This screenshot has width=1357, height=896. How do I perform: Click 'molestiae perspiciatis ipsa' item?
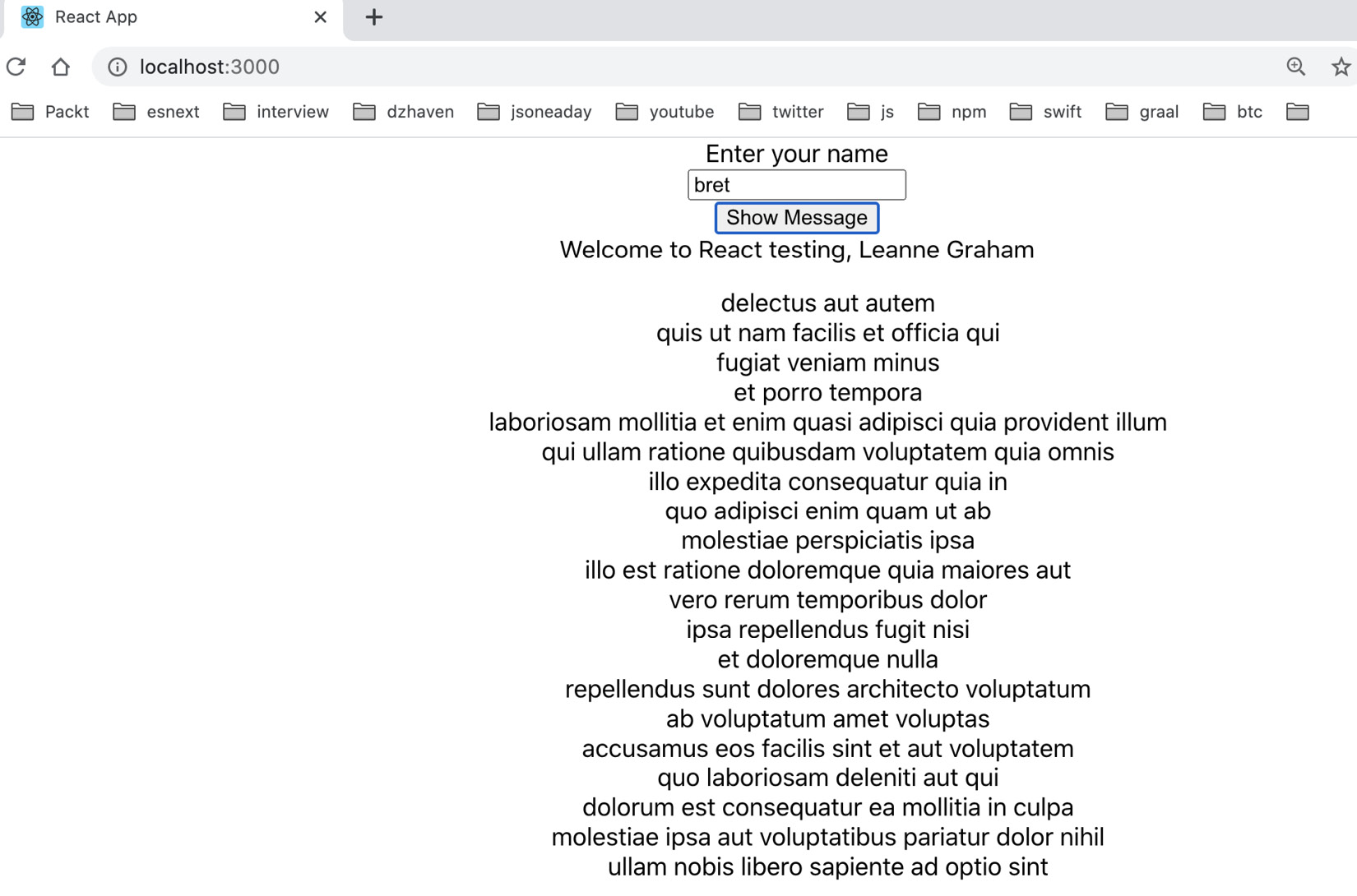pos(828,540)
